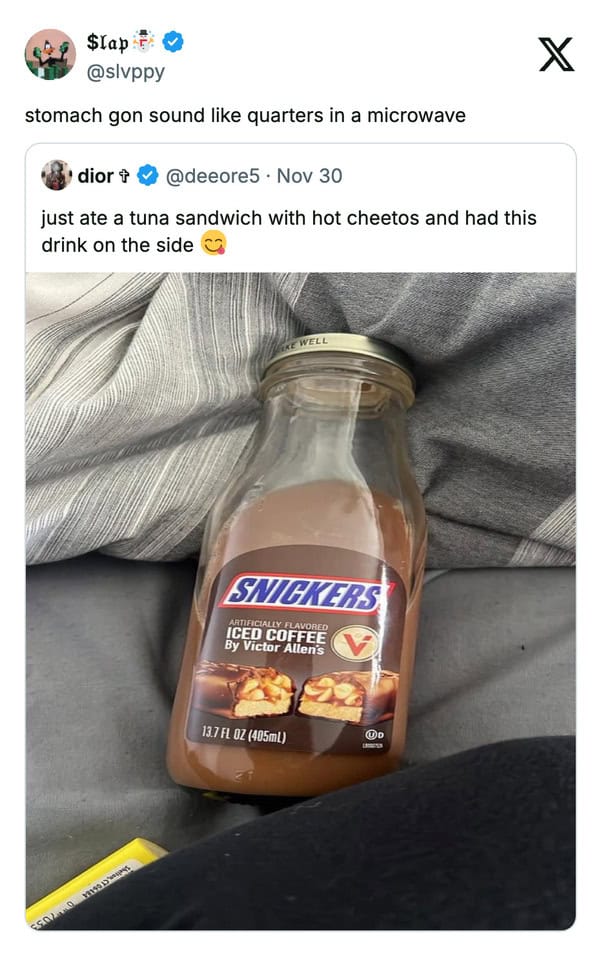This screenshot has width=599, height=962.
Task: Click the quoted tuna sandwich tweet text
Action: (288, 231)
